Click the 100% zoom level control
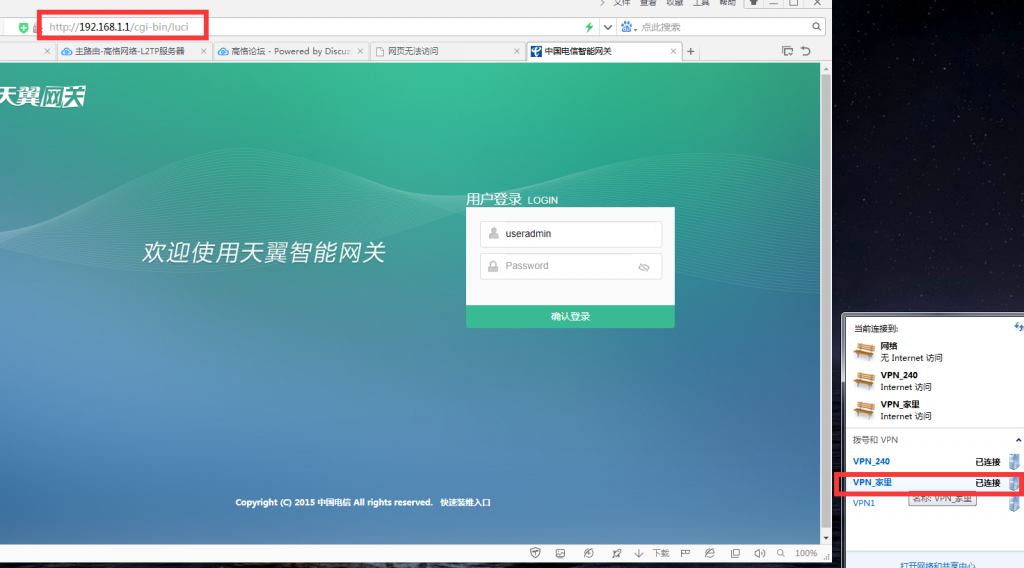 806,553
